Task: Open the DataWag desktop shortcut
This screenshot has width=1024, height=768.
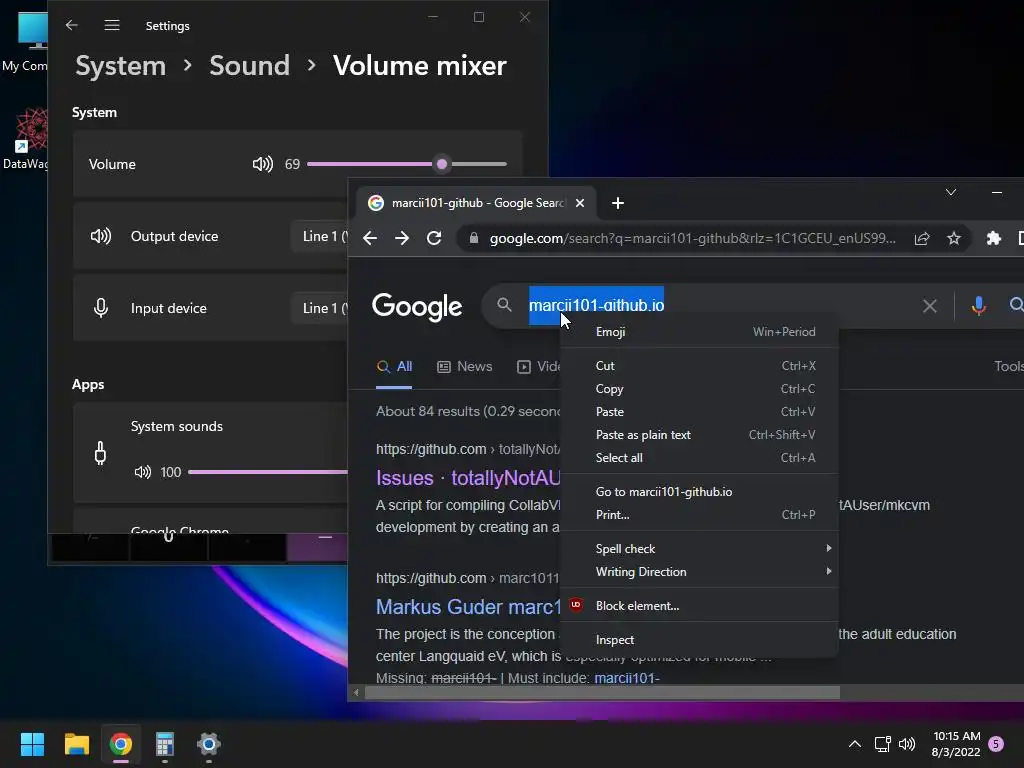Action: 25,139
